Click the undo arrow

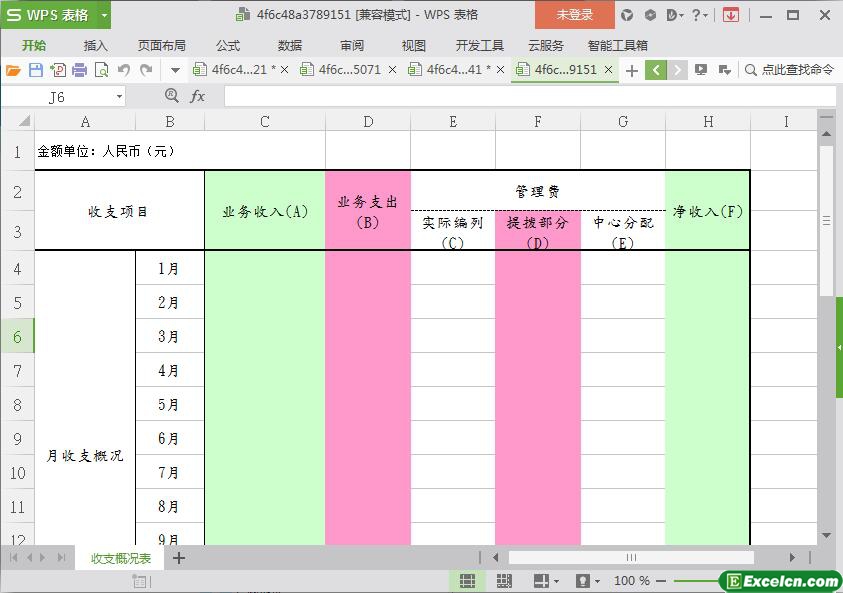[124, 70]
